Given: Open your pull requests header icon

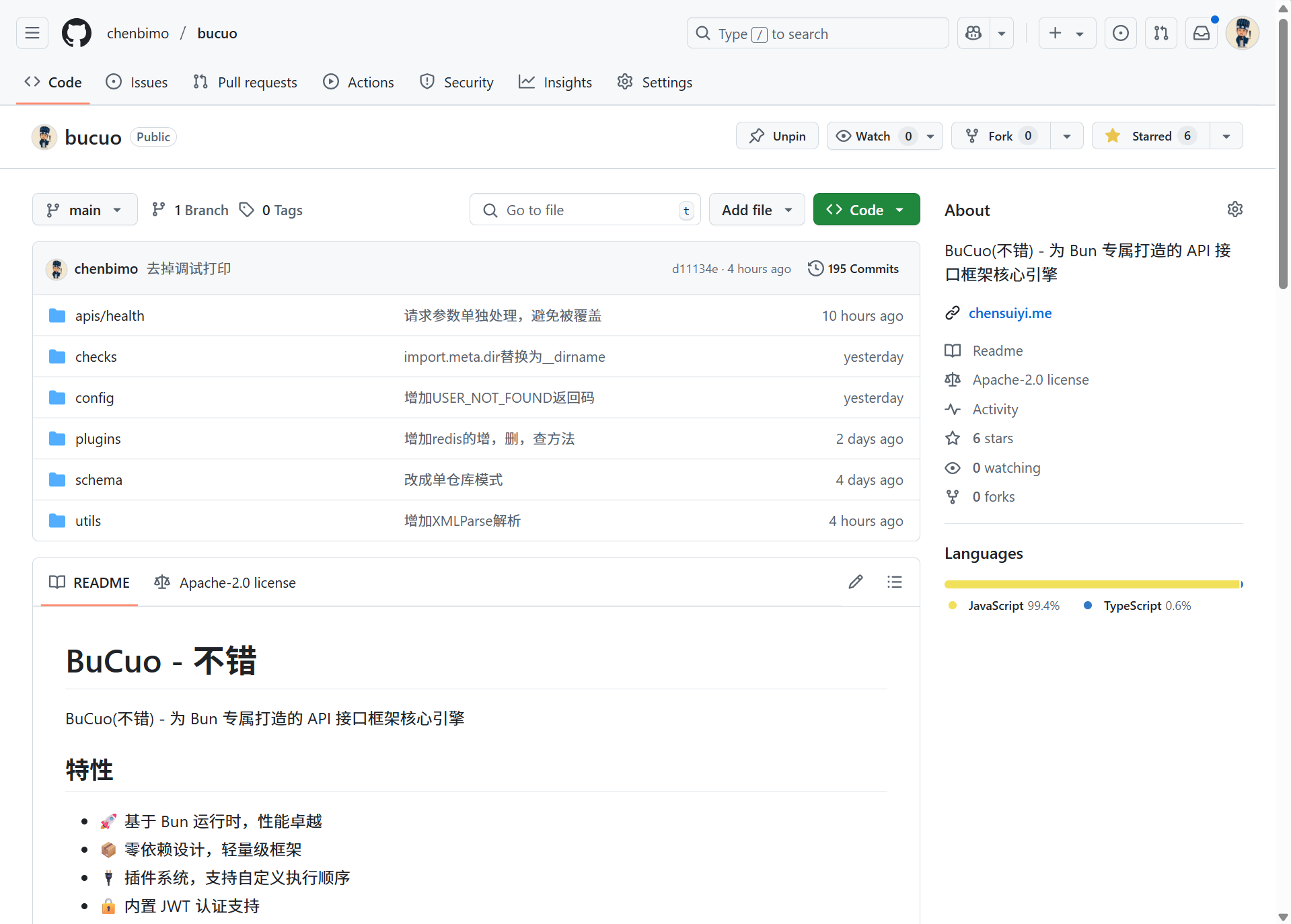Looking at the screenshot, I should pos(1161,33).
